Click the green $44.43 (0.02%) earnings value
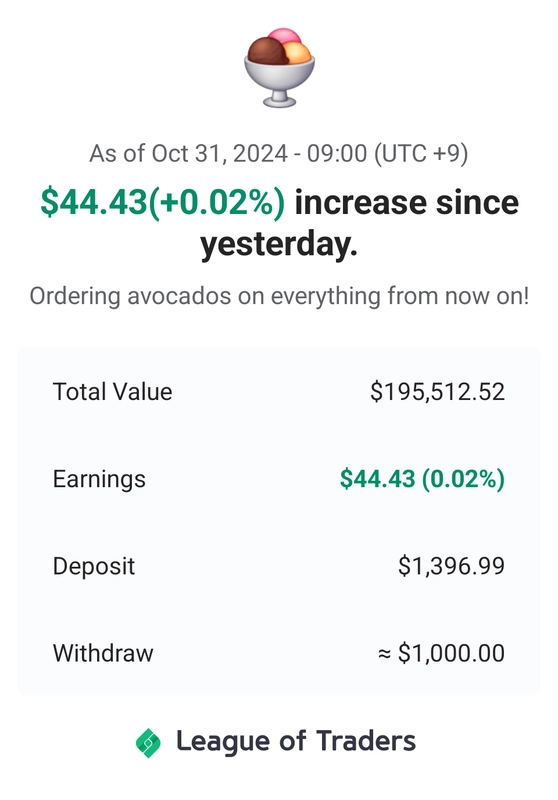The width and height of the screenshot is (558, 800). 422,479
